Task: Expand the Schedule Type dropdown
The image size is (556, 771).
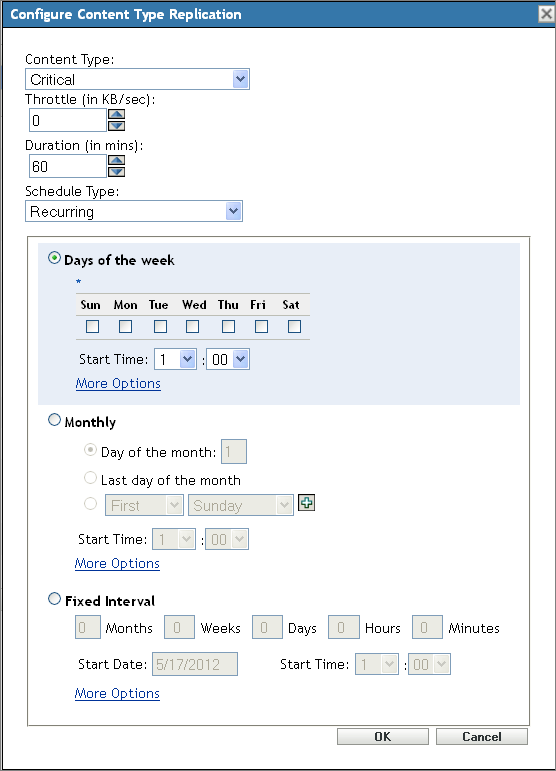Action: click(x=134, y=211)
